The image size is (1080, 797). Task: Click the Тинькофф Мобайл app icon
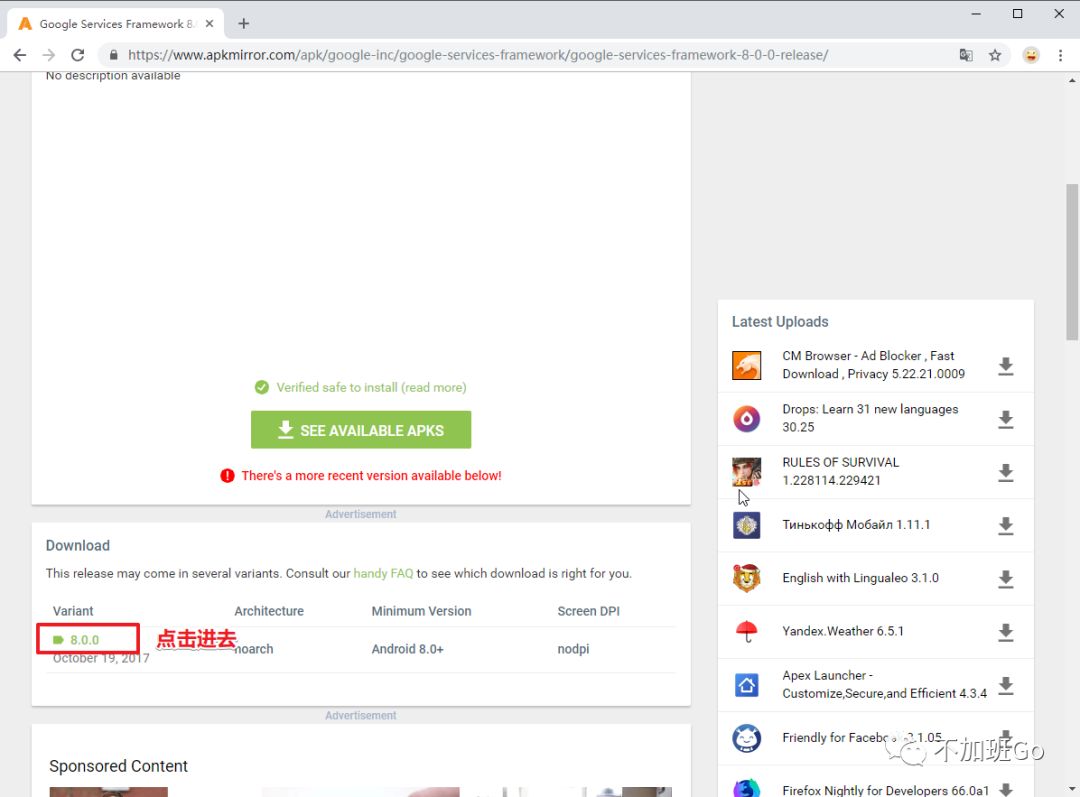[746, 525]
